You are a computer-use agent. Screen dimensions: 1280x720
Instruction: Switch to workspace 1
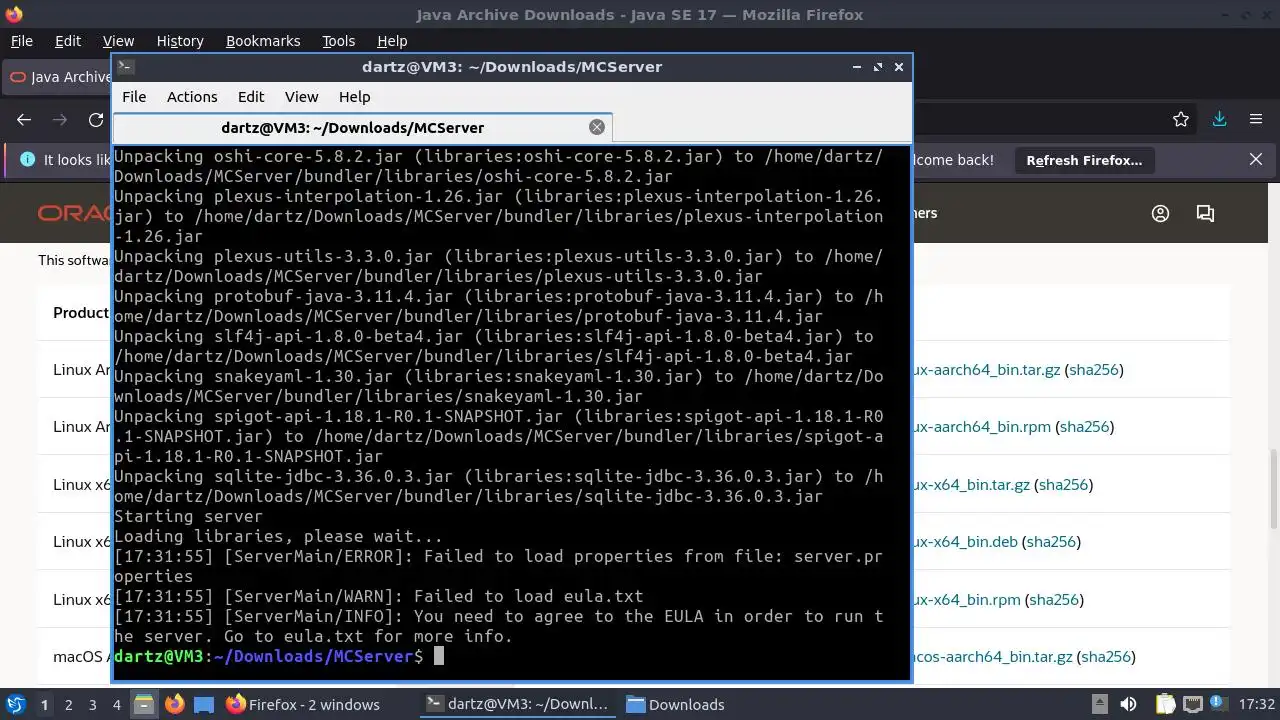click(44, 705)
